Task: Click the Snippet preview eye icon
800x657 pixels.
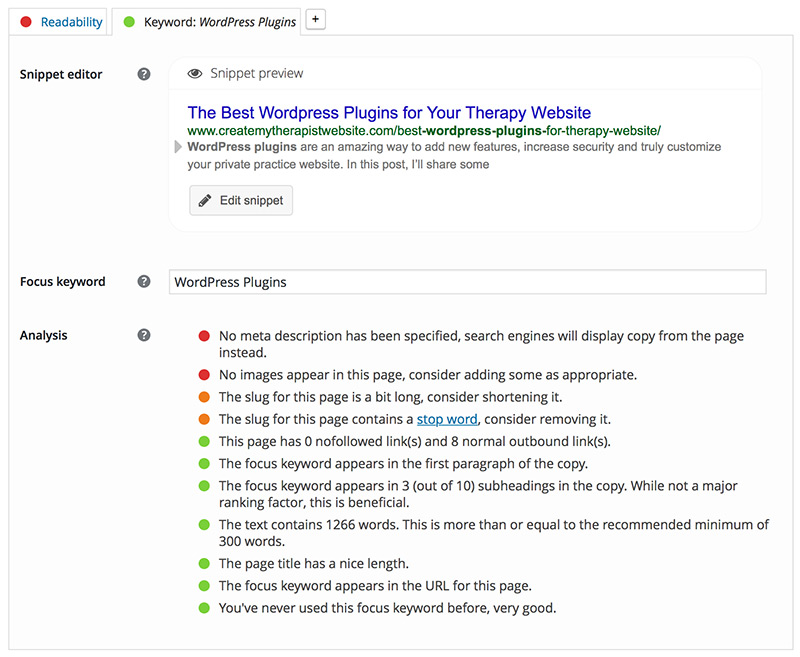Action: [x=194, y=73]
